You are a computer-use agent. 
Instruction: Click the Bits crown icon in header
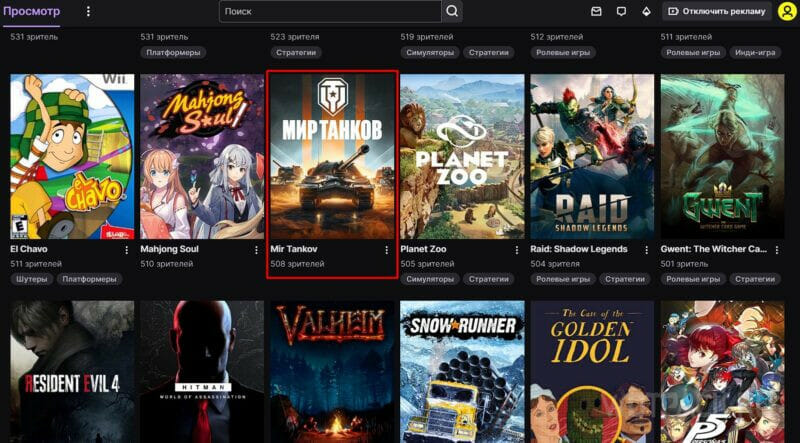[646, 11]
